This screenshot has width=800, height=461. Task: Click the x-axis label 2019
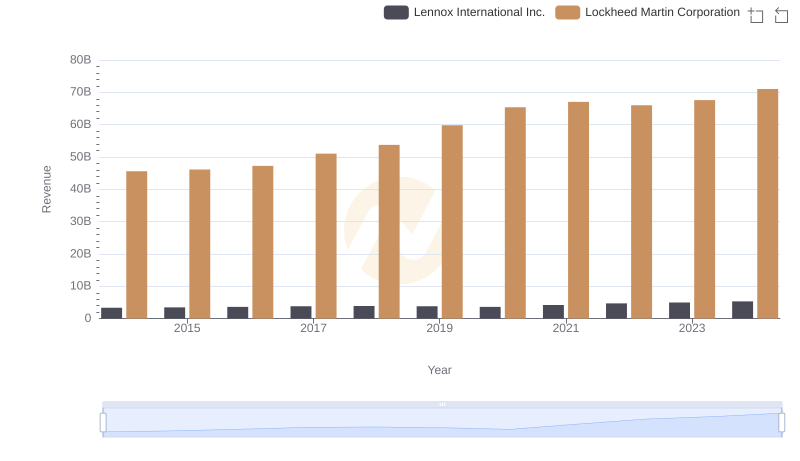point(440,328)
